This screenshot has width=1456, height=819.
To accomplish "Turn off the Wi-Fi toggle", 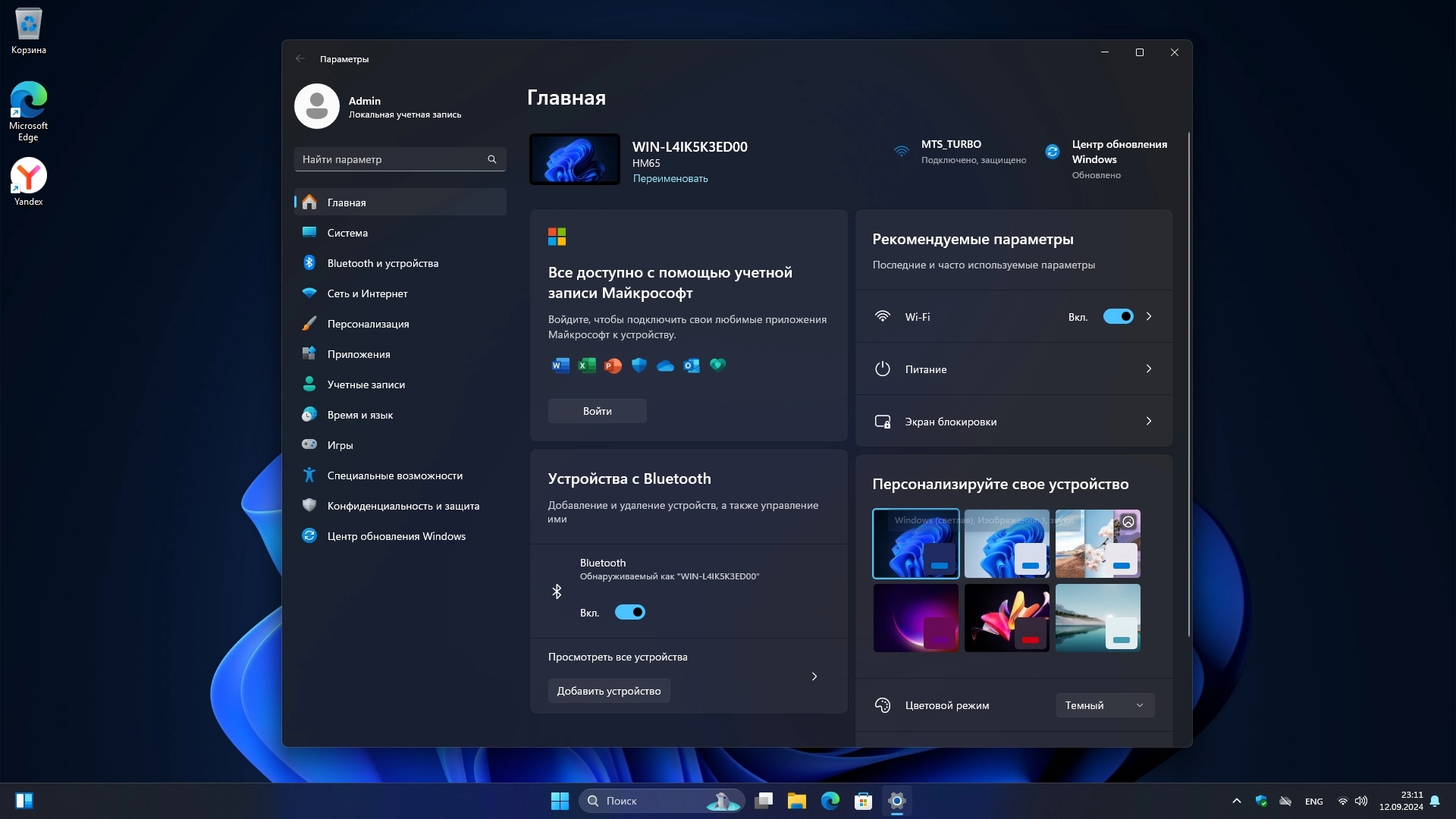I will click(1118, 316).
